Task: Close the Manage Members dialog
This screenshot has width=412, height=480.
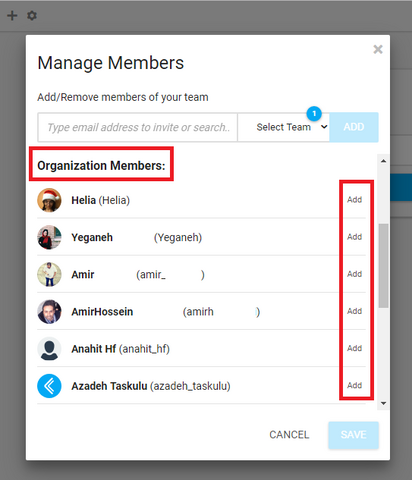Action: (378, 49)
